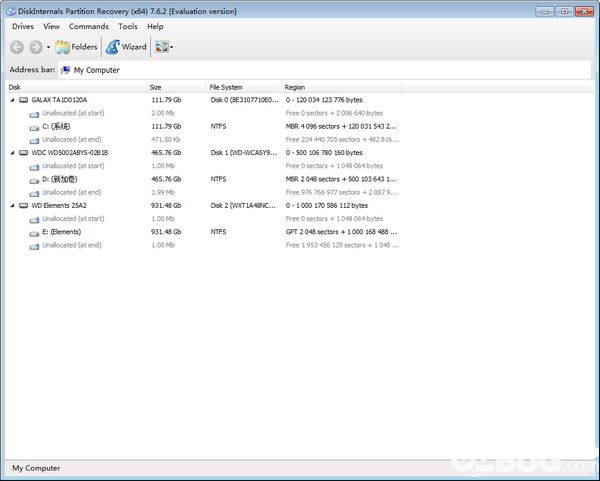Viewport: 600px width, 481px height.
Task: Sort by the Region column header
Action: coord(341,87)
